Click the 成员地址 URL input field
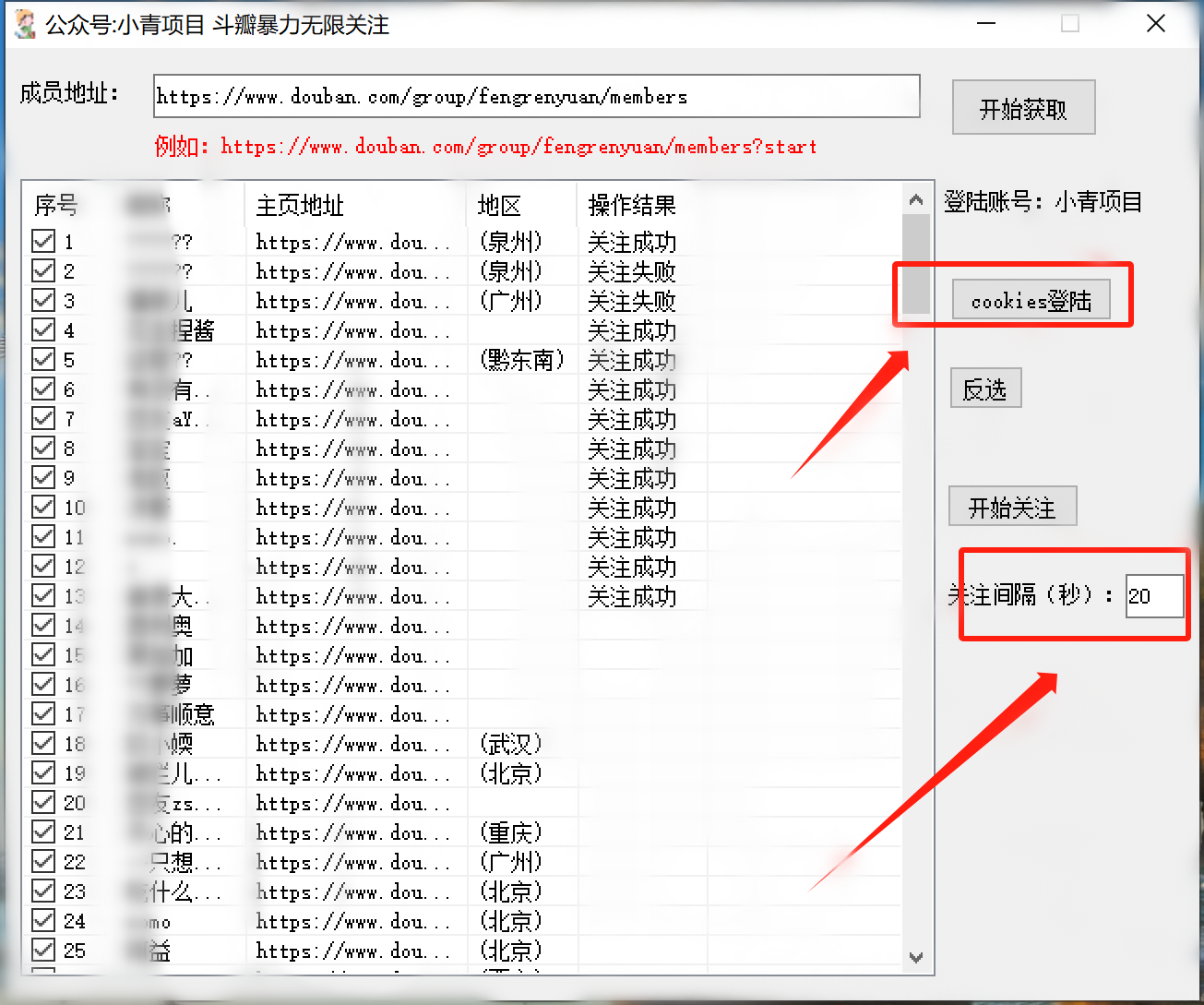Image resolution: width=1204 pixels, height=1005 pixels. pyautogui.click(x=535, y=96)
